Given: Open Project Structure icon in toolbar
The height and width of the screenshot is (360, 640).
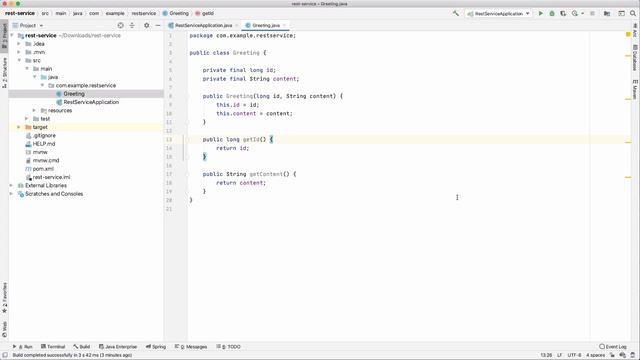Looking at the screenshot, I should pos(607,13).
